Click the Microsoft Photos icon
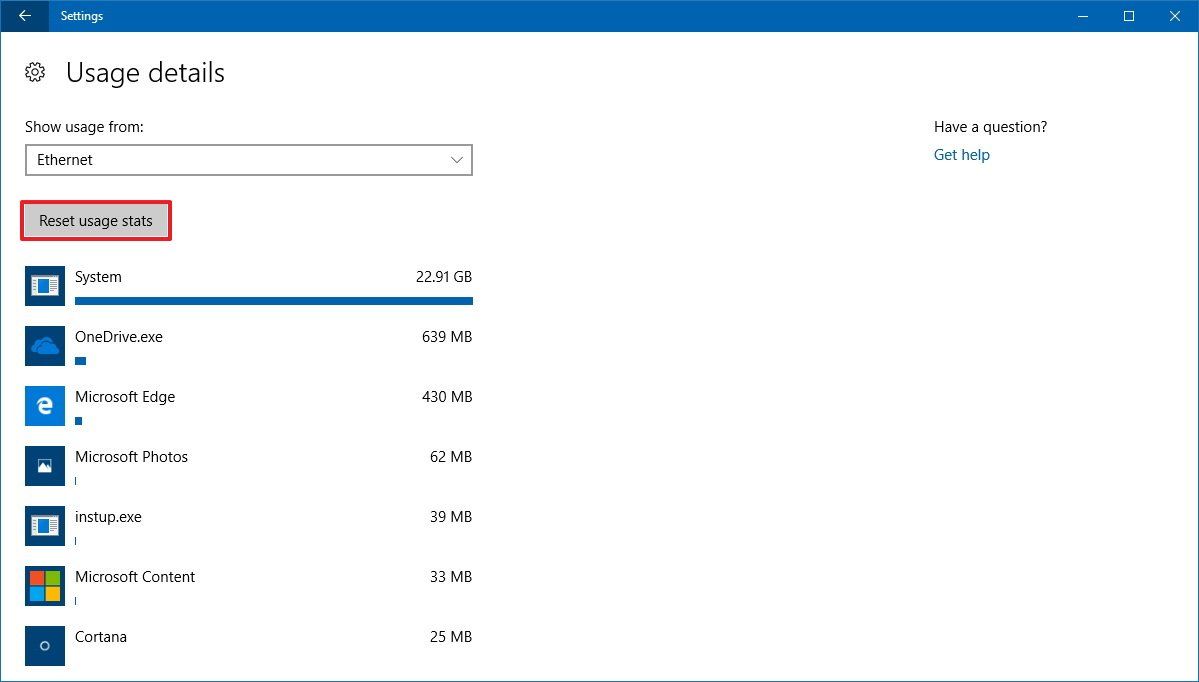This screenshot has width=1199, height=682. click(44, 466)
